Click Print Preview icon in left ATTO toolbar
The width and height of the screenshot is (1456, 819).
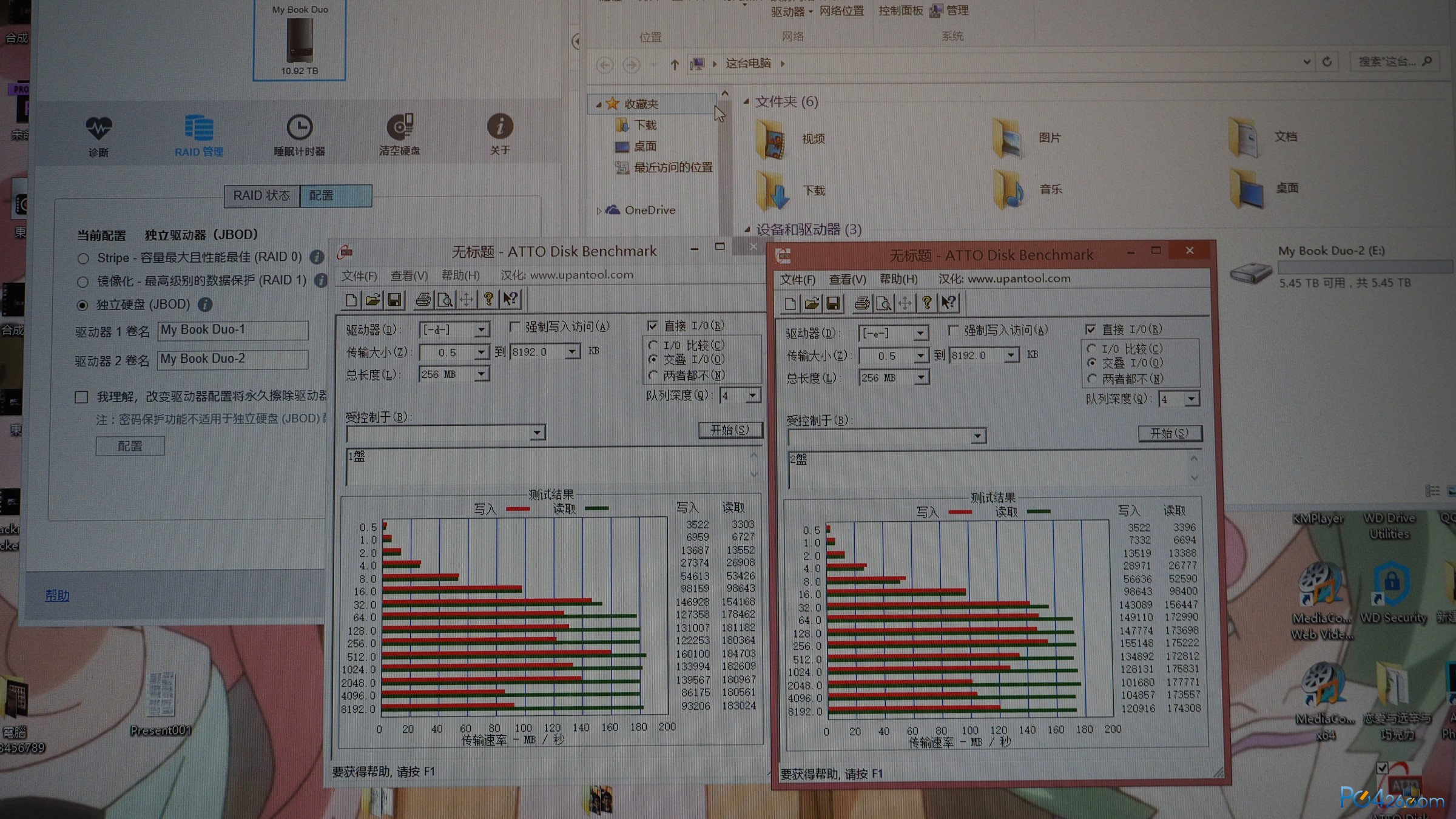(x=445, y=300)
